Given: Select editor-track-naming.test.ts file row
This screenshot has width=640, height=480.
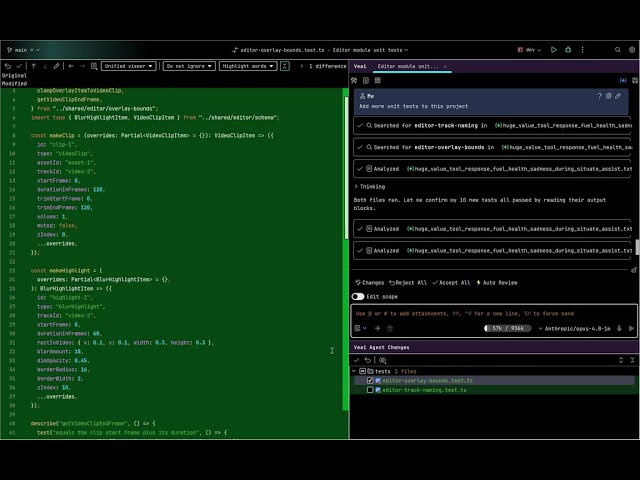Looking at the screenshot, I should tap(494, 390).
